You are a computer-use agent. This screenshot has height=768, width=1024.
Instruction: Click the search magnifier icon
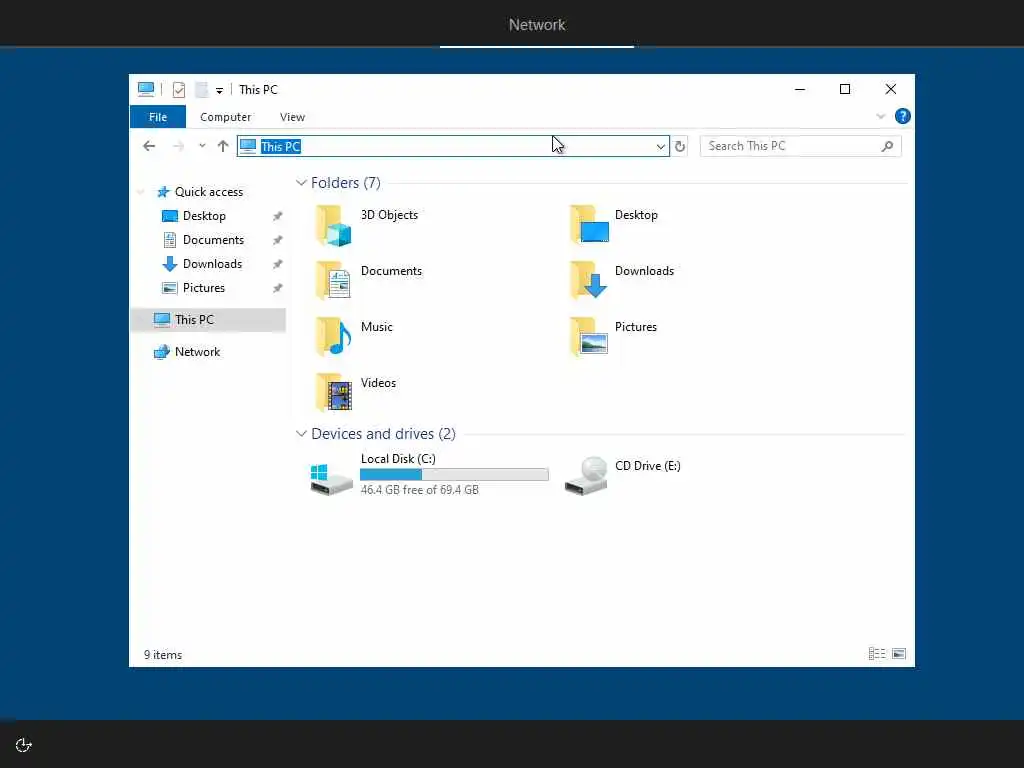(887, 146)
